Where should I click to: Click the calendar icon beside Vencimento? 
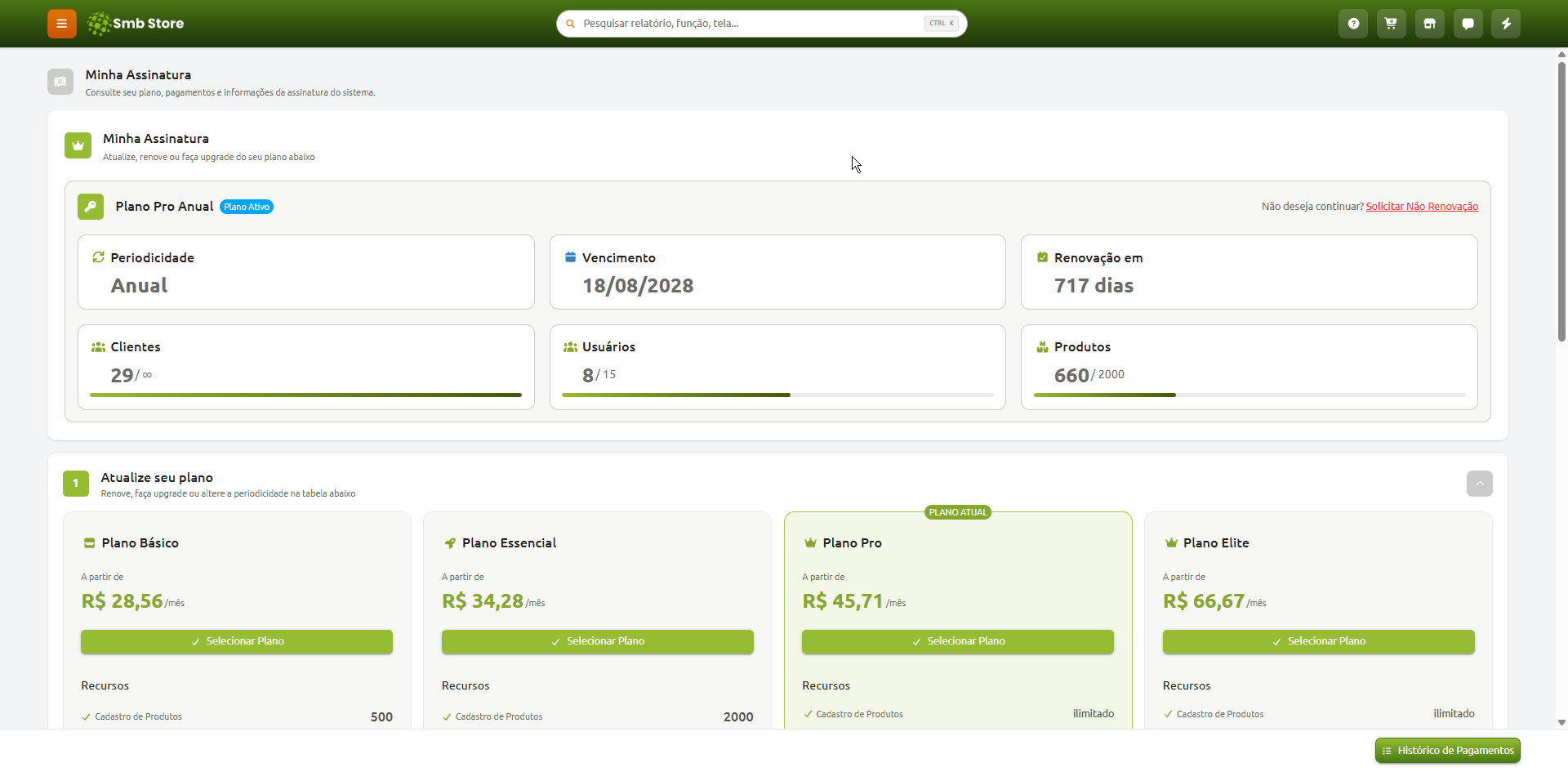(x=570, y=257)
